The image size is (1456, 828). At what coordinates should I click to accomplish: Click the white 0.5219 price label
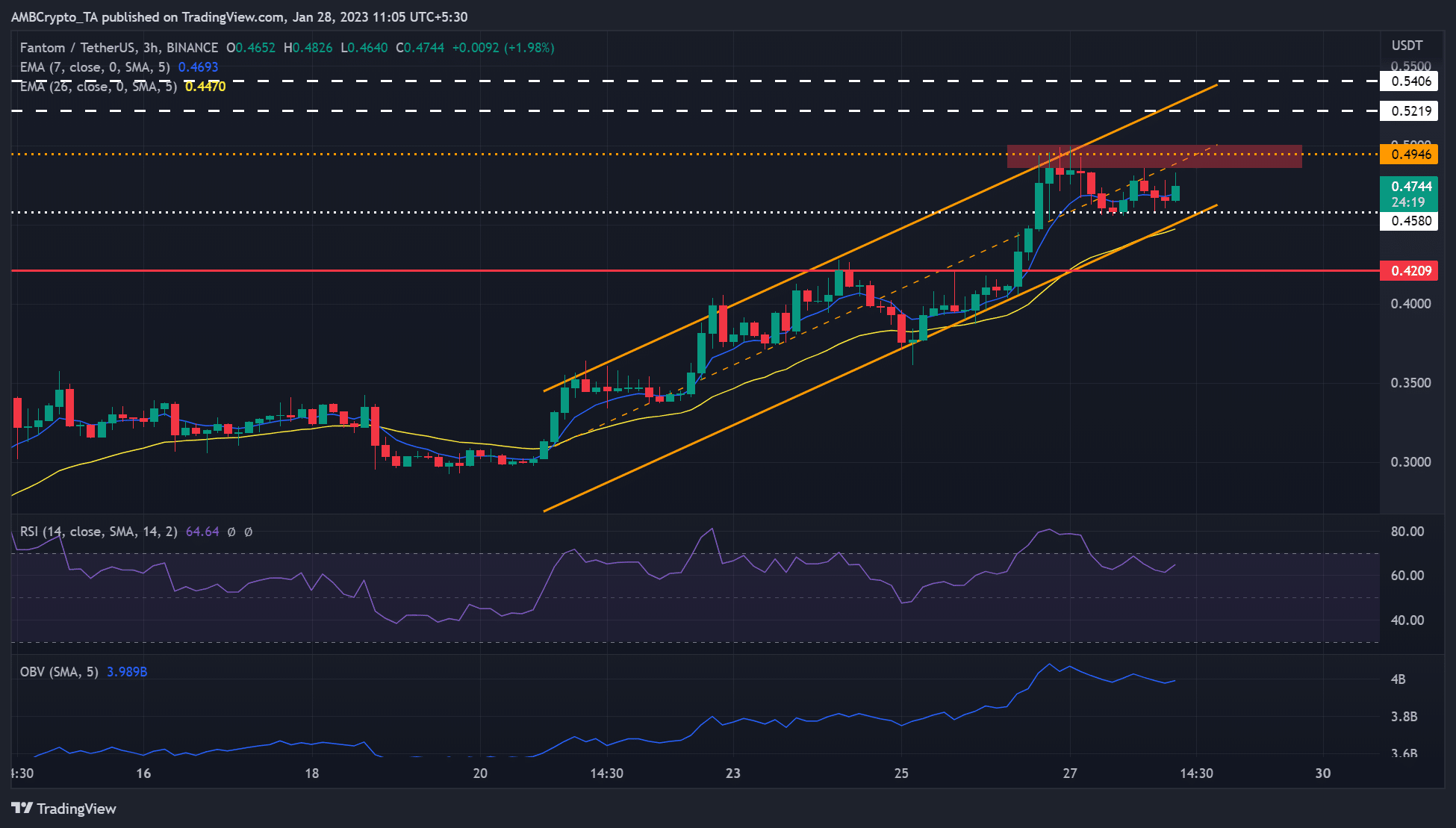pyautogui.click(x=1408, y=111)
